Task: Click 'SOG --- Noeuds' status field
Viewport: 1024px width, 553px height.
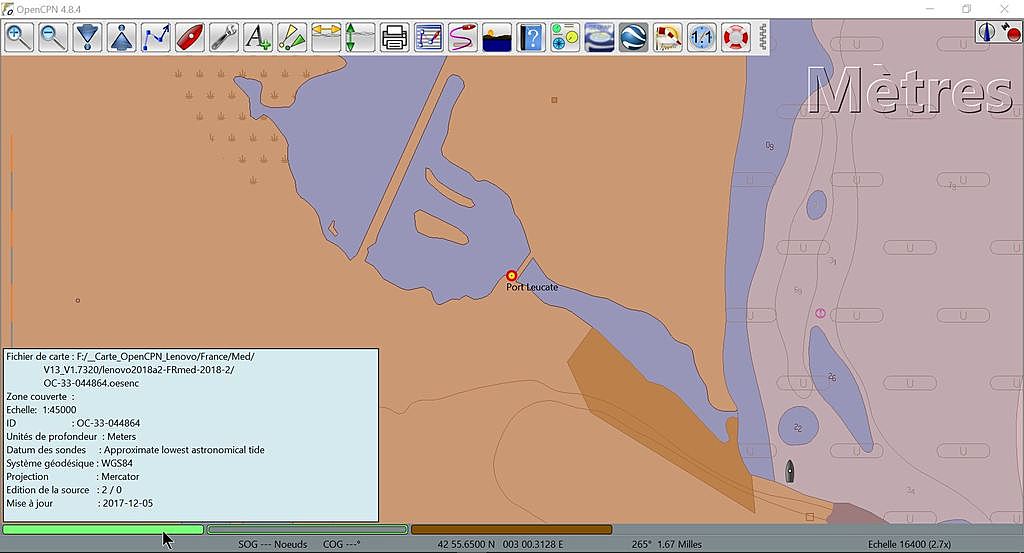Action: click(272, 544)
